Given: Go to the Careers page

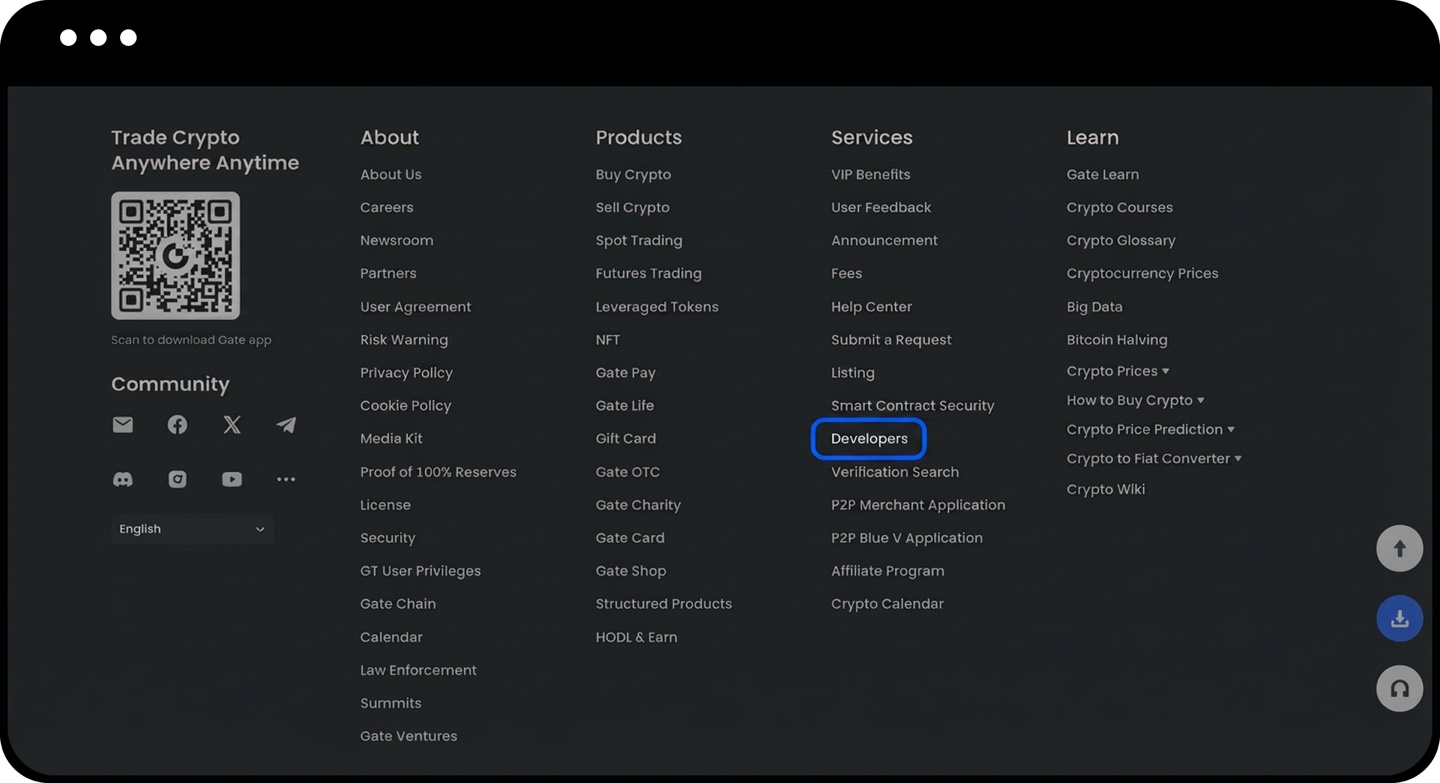Looking at the screenshot, I should pyautogui.click(x=387, y=207).
